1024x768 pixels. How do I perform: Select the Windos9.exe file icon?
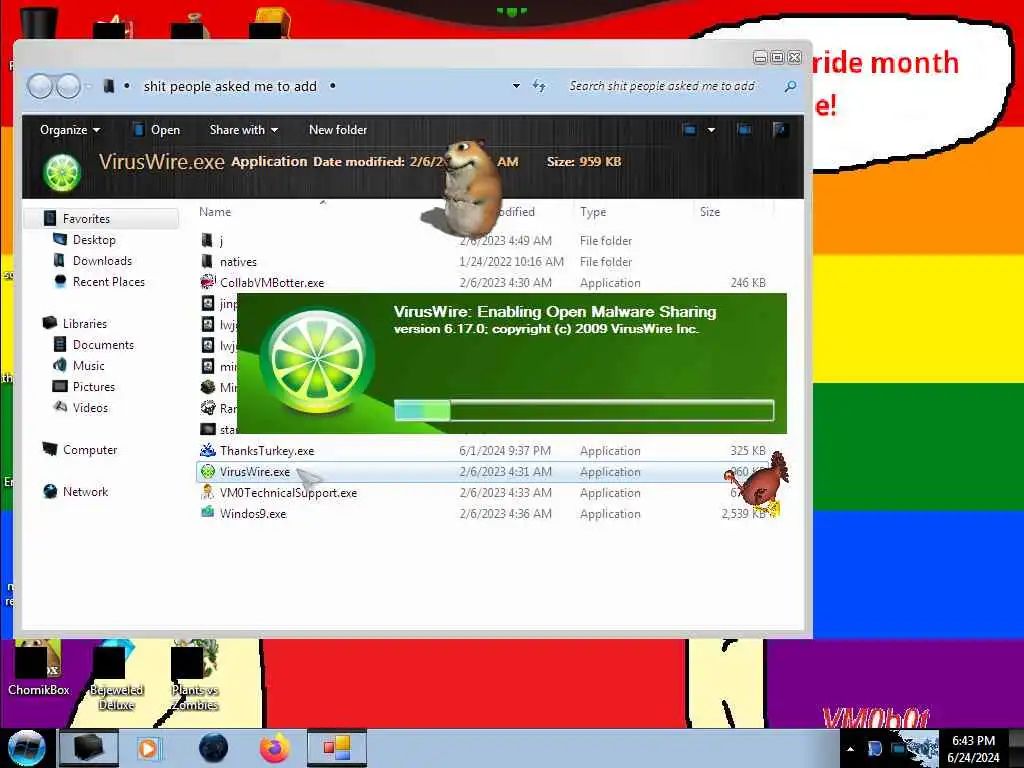(x=208, y=513)
